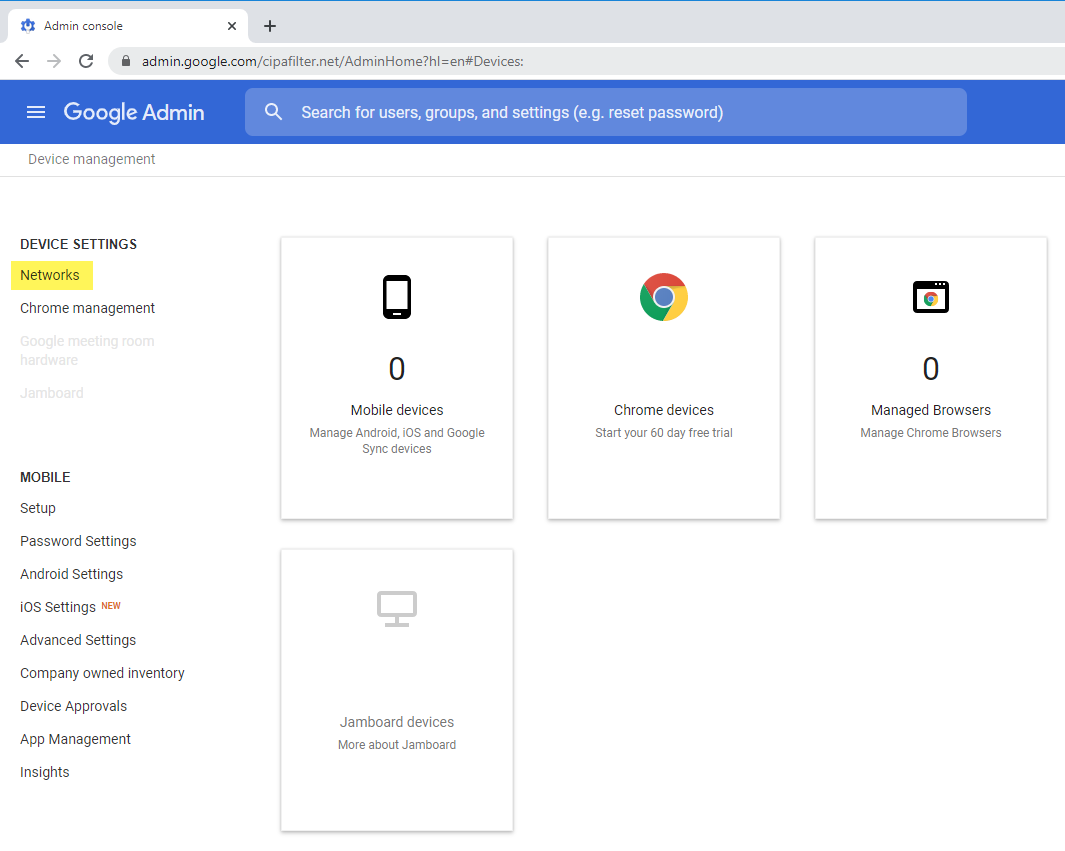1065x851 pixels.
Task: Open iOS Settings
Action: tap(58, 607)
